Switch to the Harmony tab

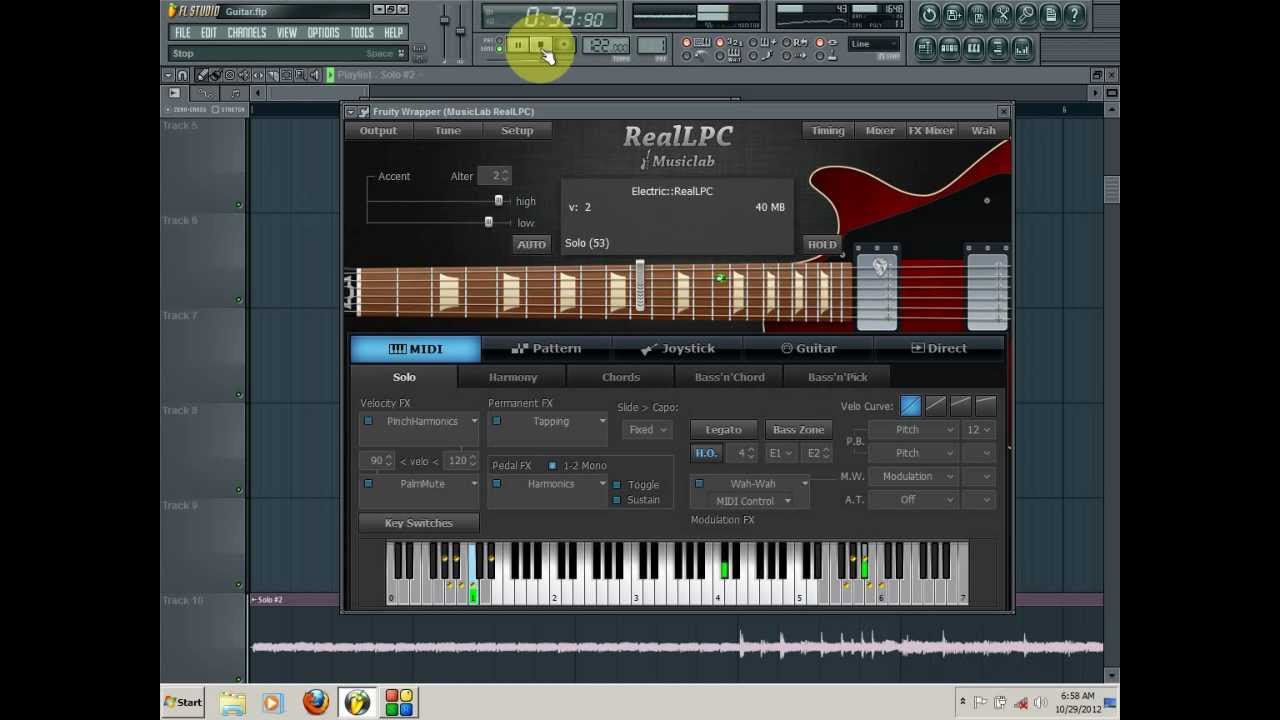pyautogui.click(x=513, y=377)
